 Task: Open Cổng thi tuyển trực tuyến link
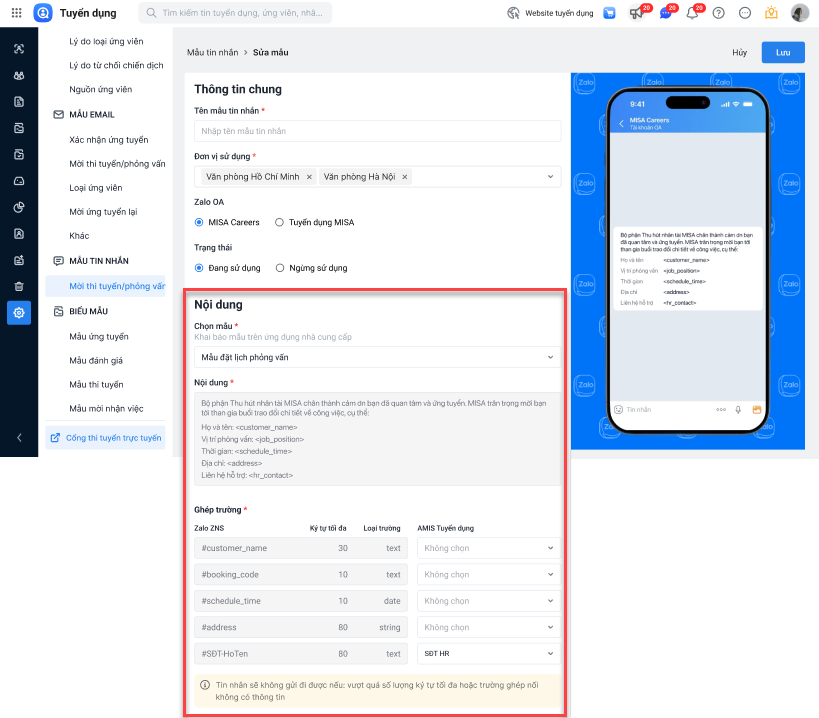[106, 438]
